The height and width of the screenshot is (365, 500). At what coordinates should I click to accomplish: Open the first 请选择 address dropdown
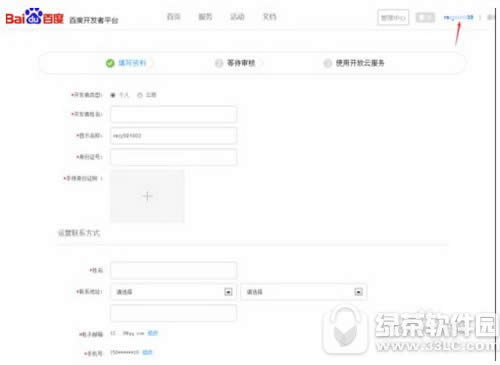[173, 292]
